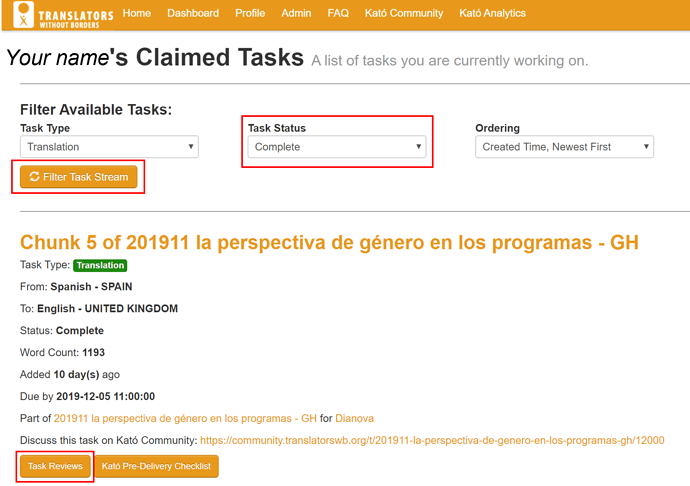Click the green Translation task type badge
This screenshot has height=486, width=690.
pos(100,265)
